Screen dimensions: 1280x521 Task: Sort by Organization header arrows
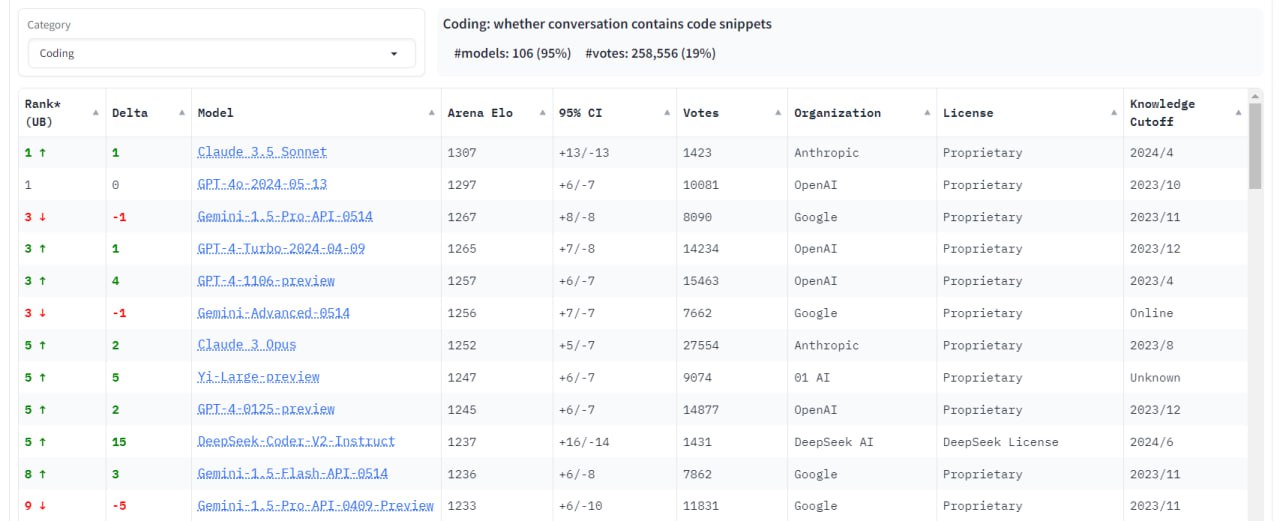(928, 113)
